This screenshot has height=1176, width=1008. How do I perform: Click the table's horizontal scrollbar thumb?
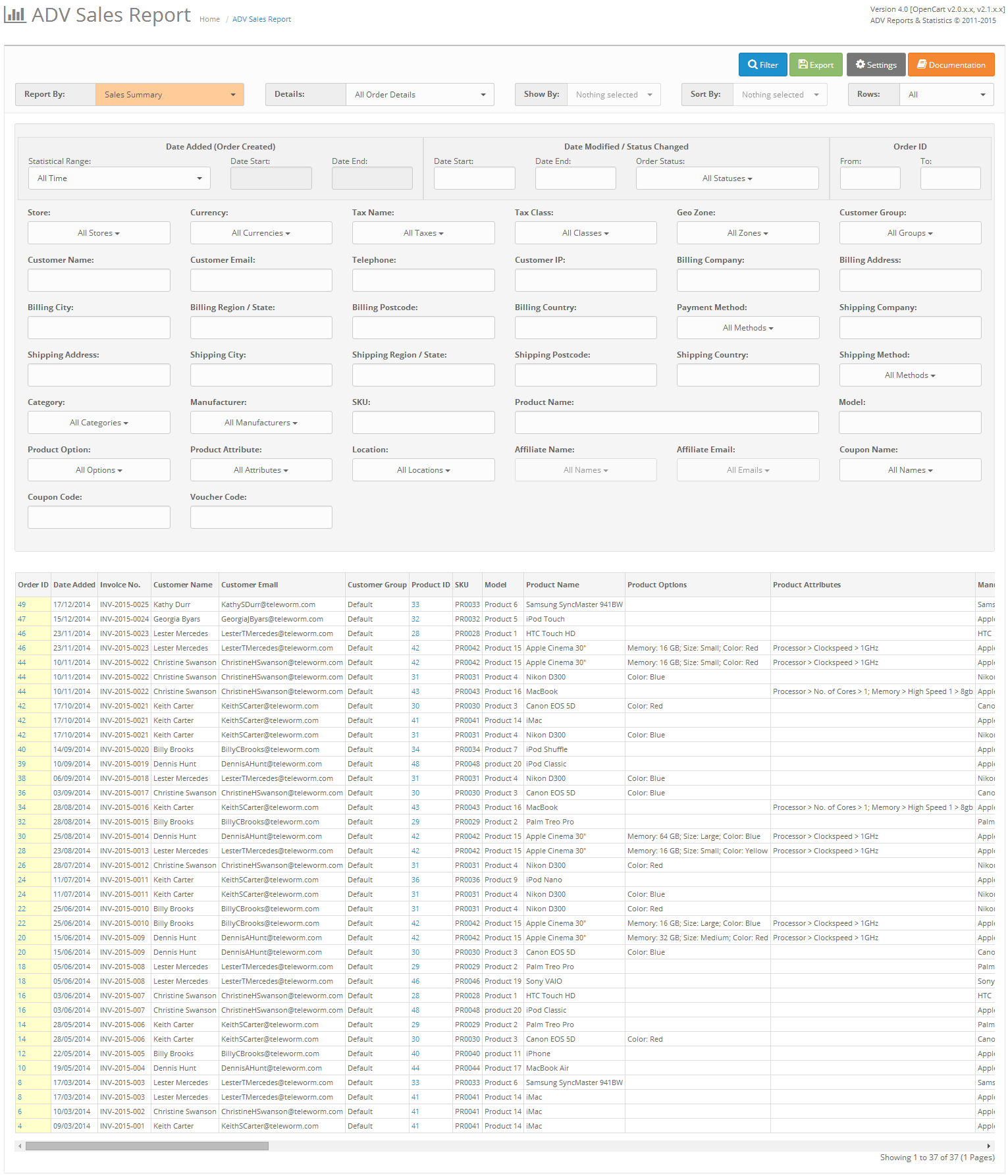[147, 1146]
